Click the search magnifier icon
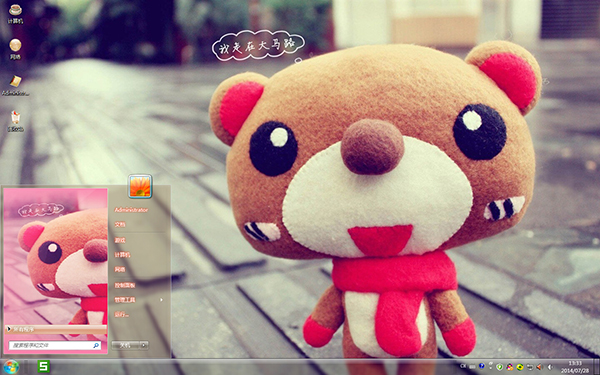The image size is (600, 375). [x=96, y=345]
